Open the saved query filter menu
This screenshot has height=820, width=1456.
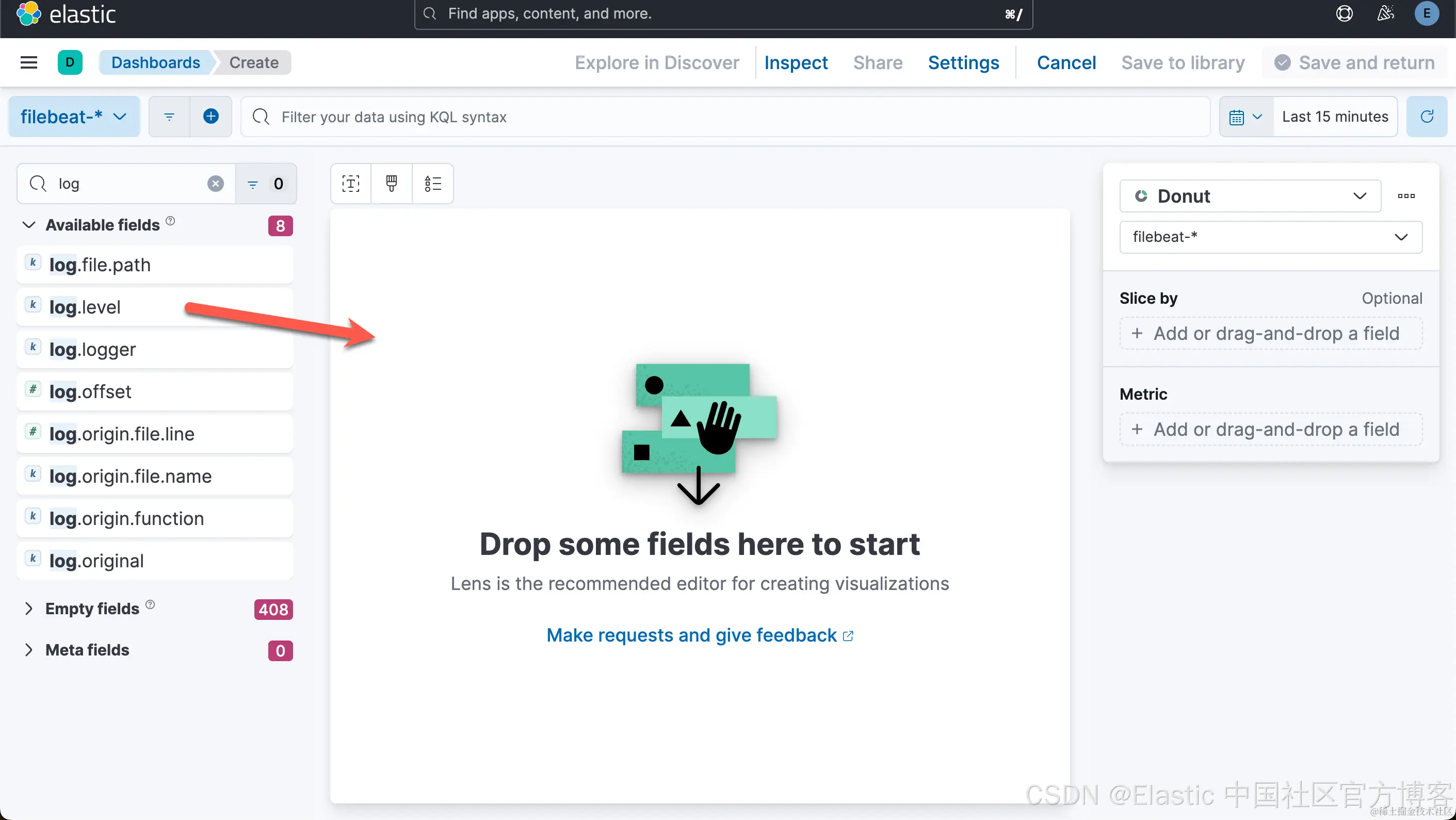coord(169,117)
